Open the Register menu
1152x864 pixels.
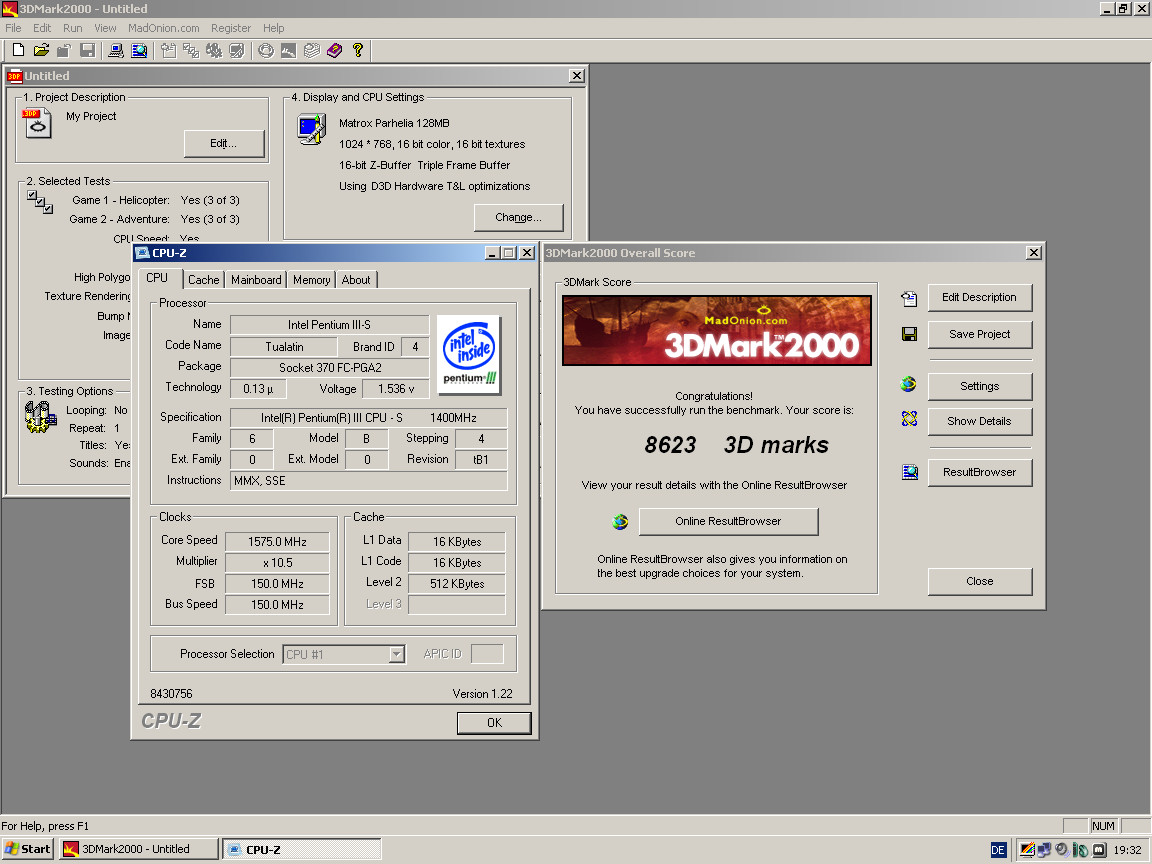click(231, 28)
